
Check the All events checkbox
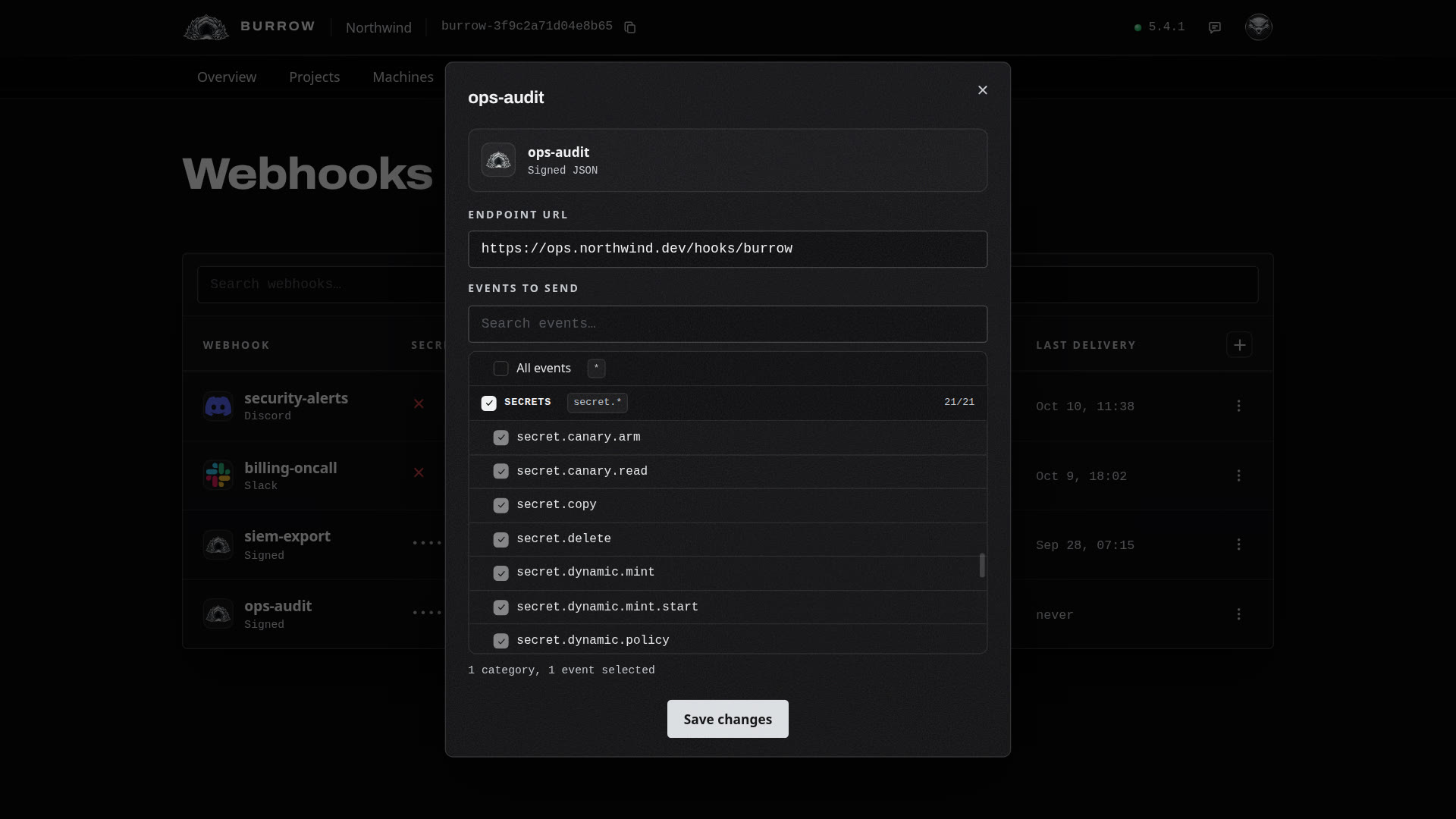click(x=500, y=369)
